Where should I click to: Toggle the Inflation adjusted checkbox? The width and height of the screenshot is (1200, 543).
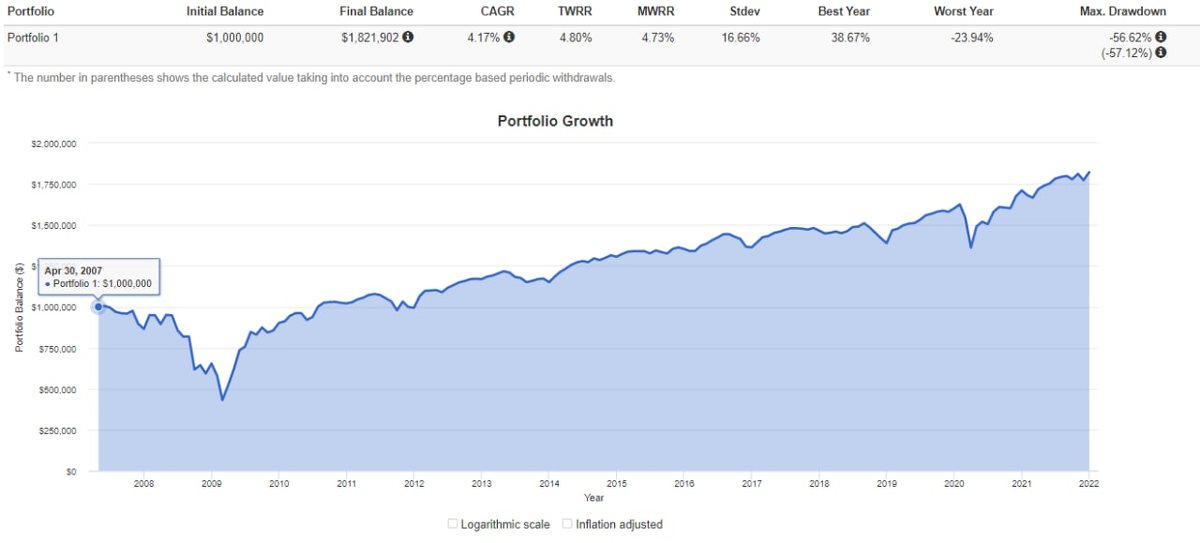(567, 524)
